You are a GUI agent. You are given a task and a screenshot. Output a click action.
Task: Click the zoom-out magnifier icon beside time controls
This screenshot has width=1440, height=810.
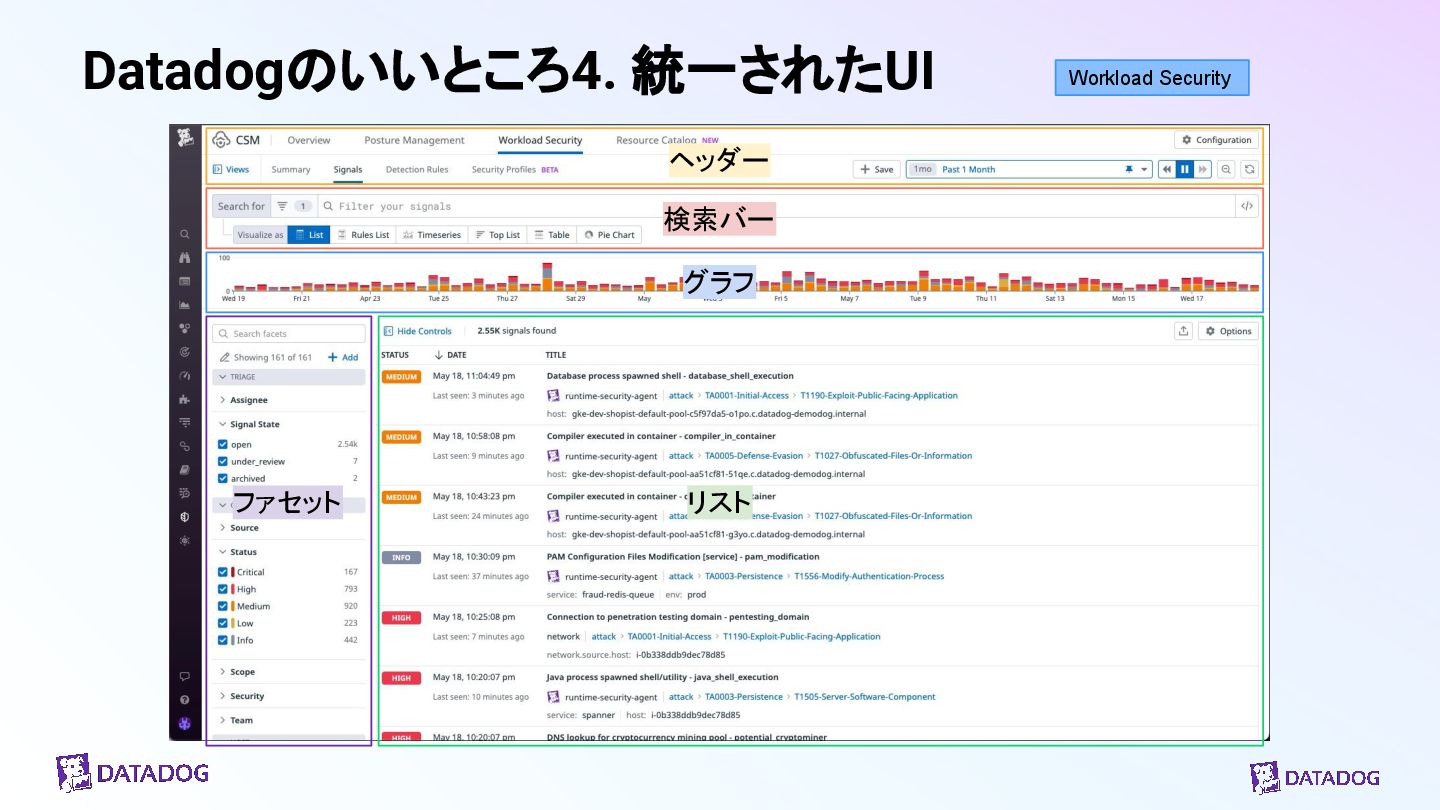1226,169
